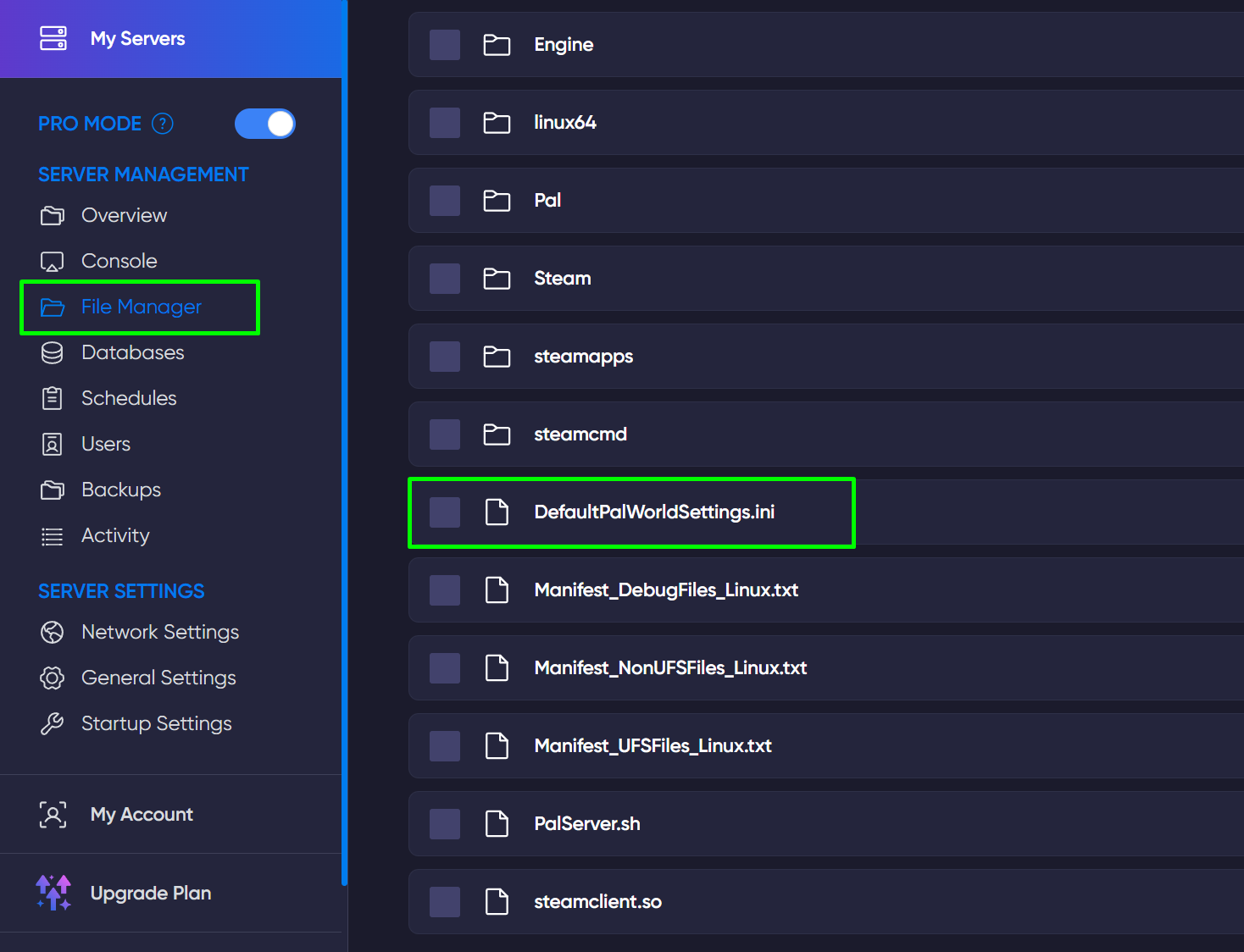
Task: Check the DefaultPalWorldSettings.ini checkbox
Action: point(444,512)
